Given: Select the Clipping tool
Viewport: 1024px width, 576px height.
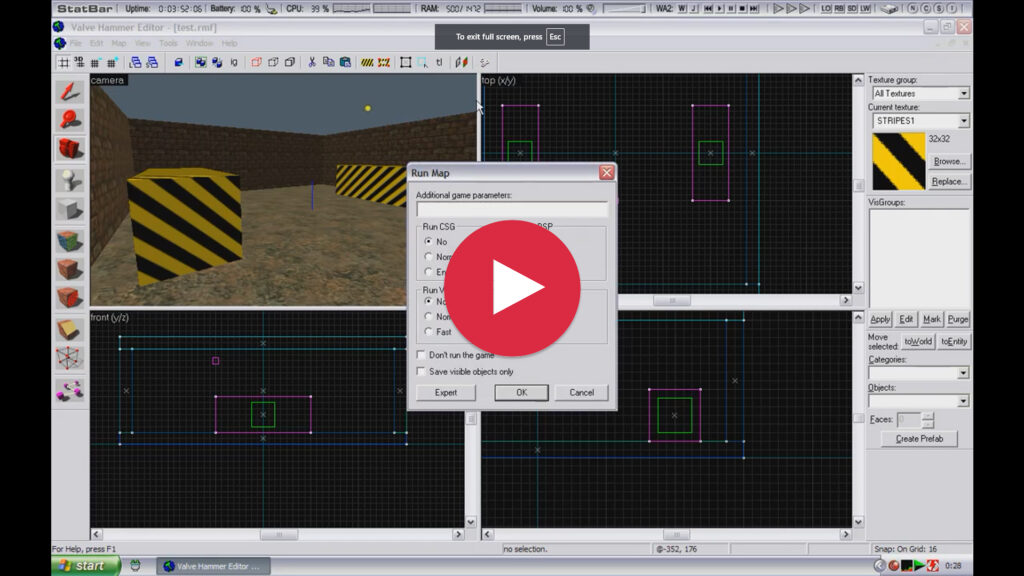Looking at the screenshot, I should (x=69, y=328).
